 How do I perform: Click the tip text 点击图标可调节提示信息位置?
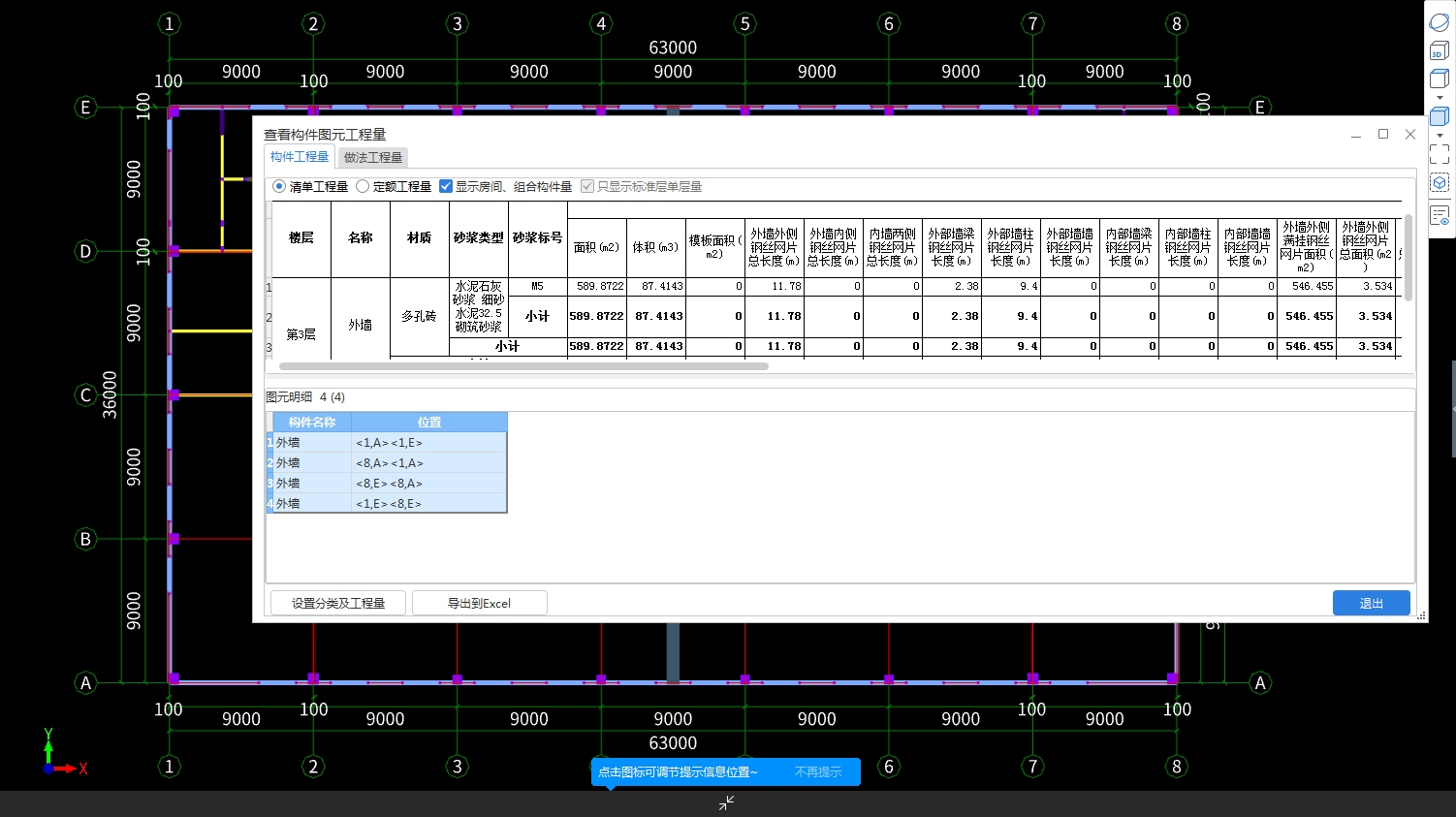pyautogui.click(x=678, y=772)
